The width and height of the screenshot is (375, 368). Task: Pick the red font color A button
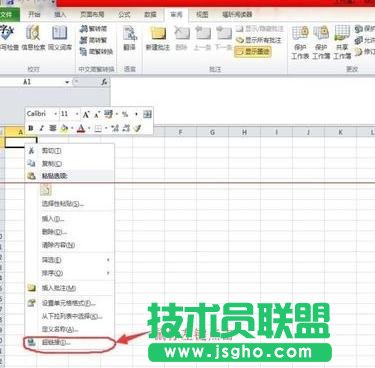click(81, 128)
